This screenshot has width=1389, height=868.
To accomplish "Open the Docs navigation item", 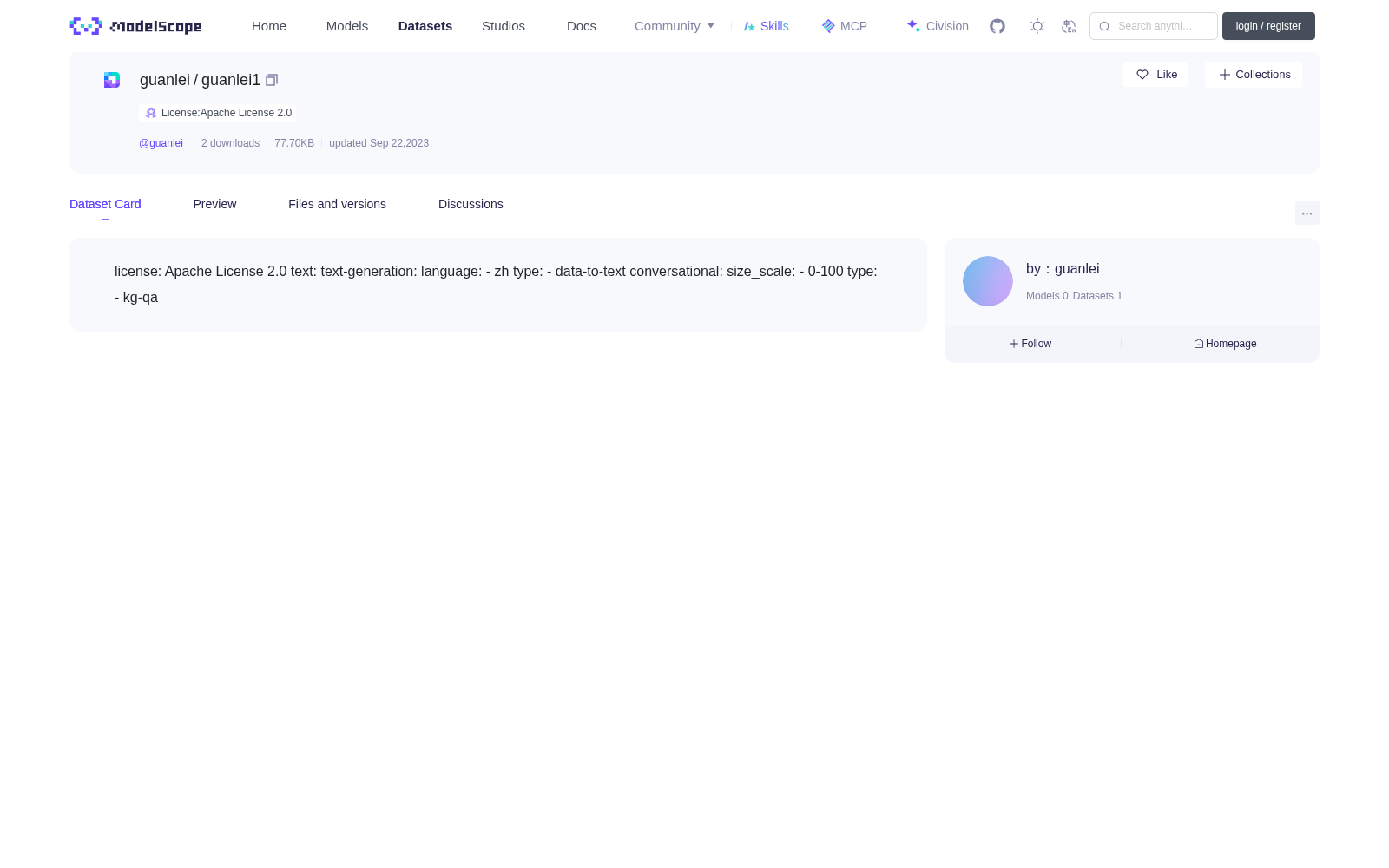I will 582,26.
